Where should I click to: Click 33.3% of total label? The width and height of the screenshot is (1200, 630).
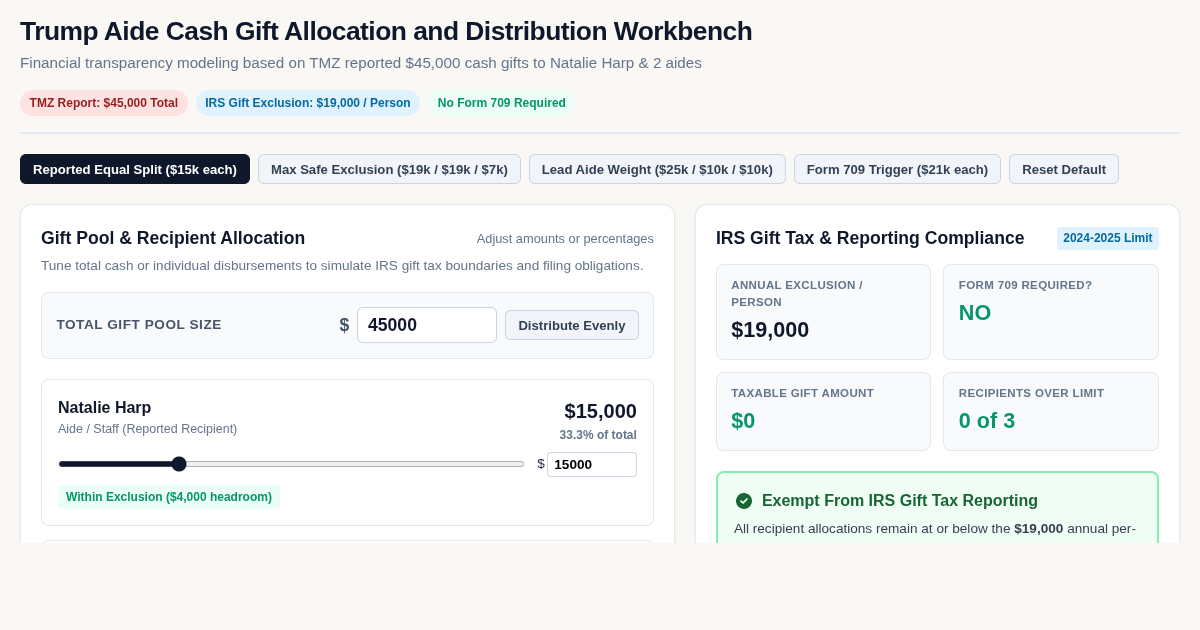point(598,435)
